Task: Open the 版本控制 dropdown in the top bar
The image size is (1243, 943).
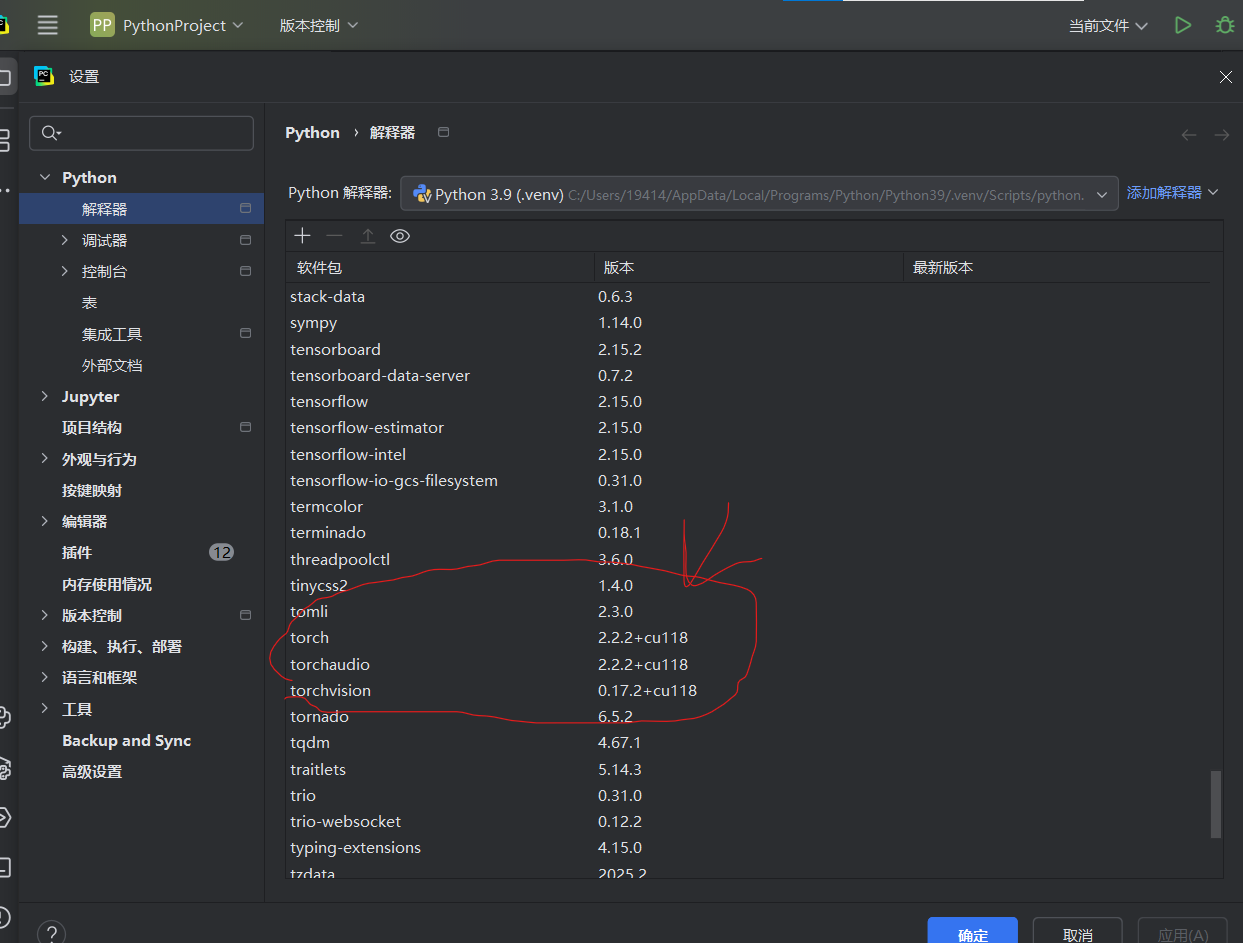Action: [318, 25]
